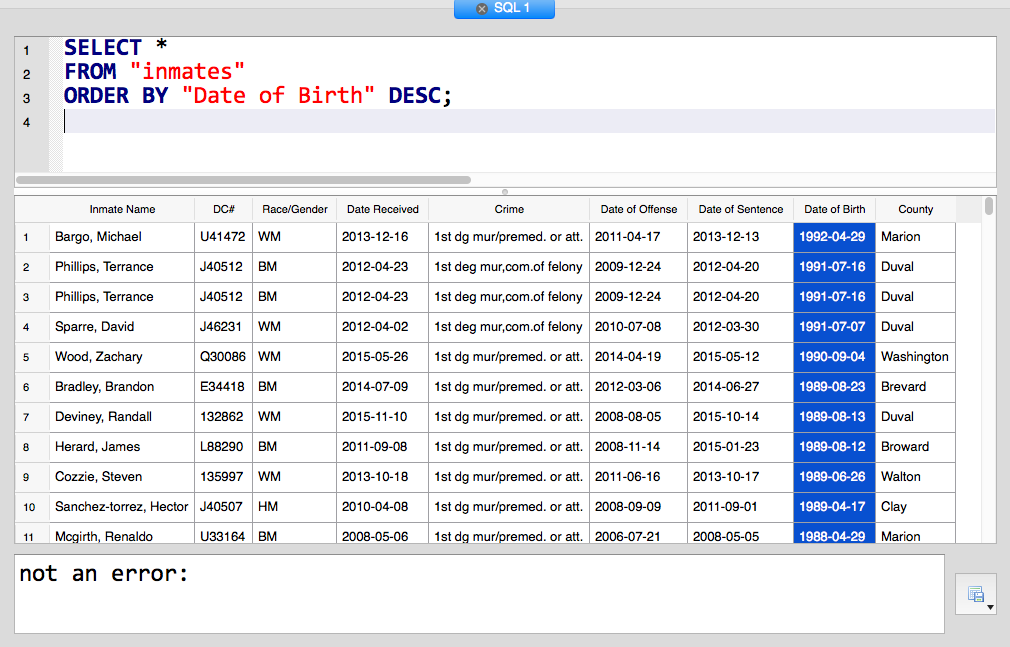Place cursor on empty editor line 4
The height and width of the screenshot is (647, 1010).
pyautogui.click(x=528, y=121)
